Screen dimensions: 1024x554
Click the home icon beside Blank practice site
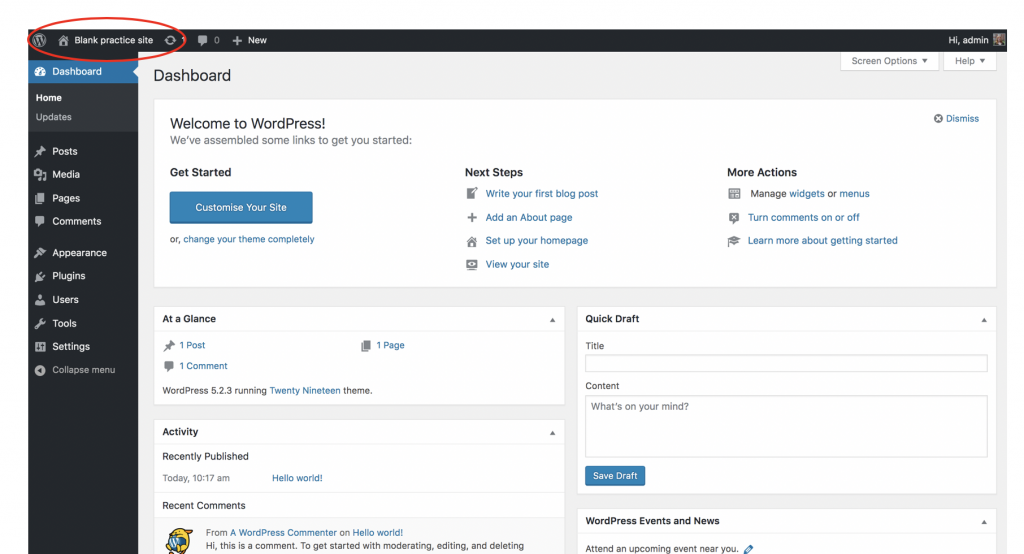(63, 41)
